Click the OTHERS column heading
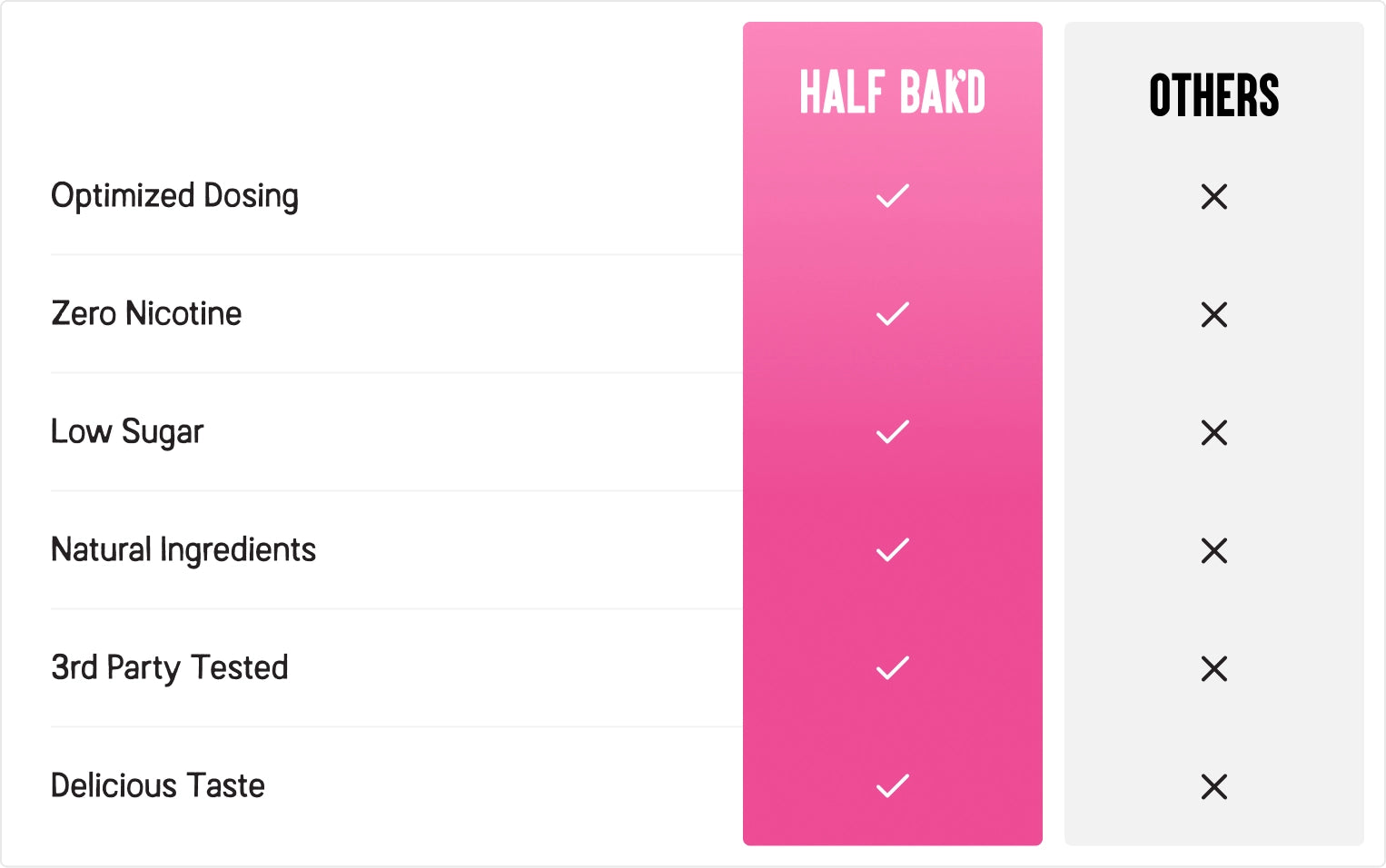1386x868 pixels. point(1213,95)
